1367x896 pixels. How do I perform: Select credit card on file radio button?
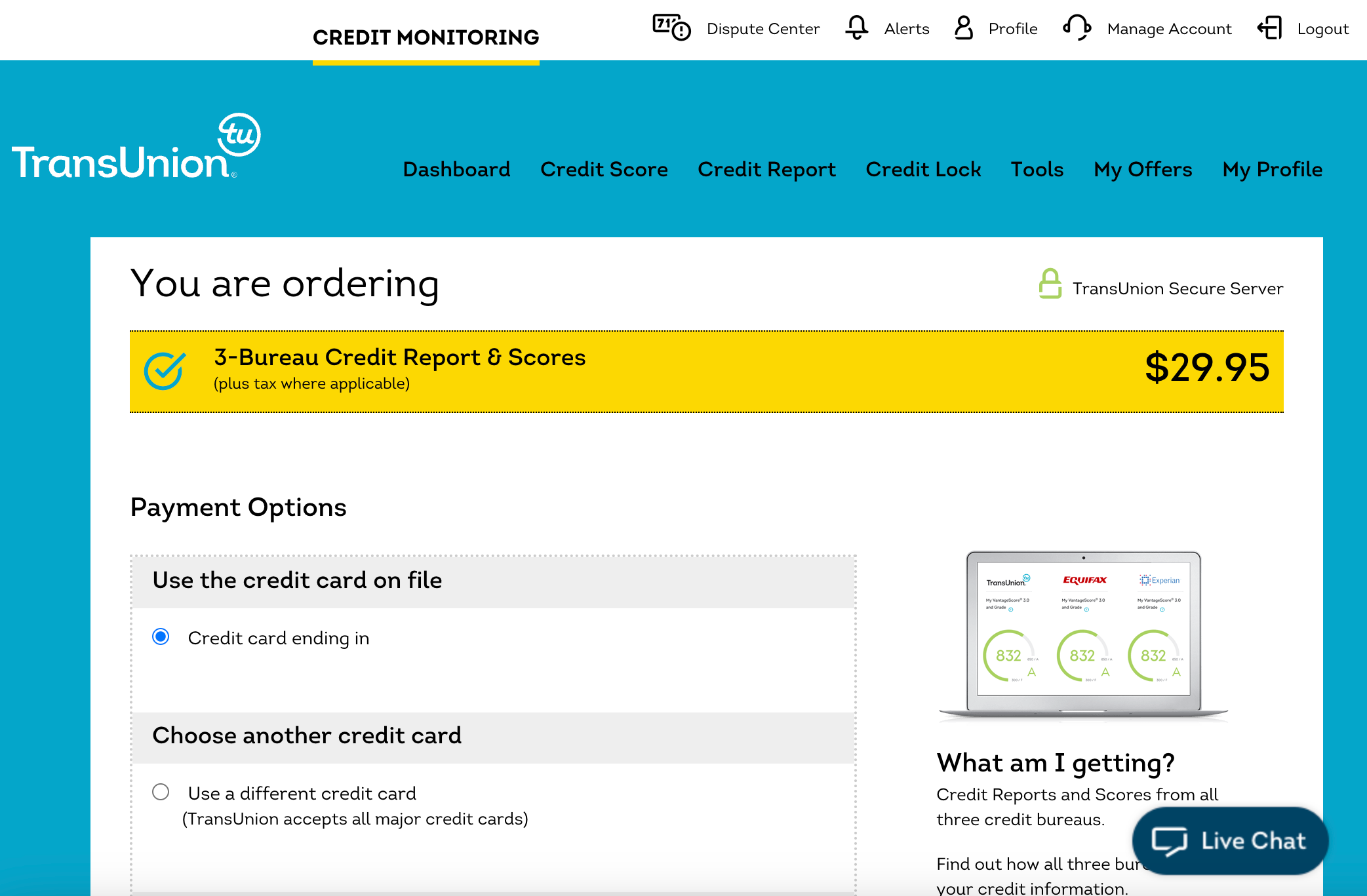coord(161,636)
